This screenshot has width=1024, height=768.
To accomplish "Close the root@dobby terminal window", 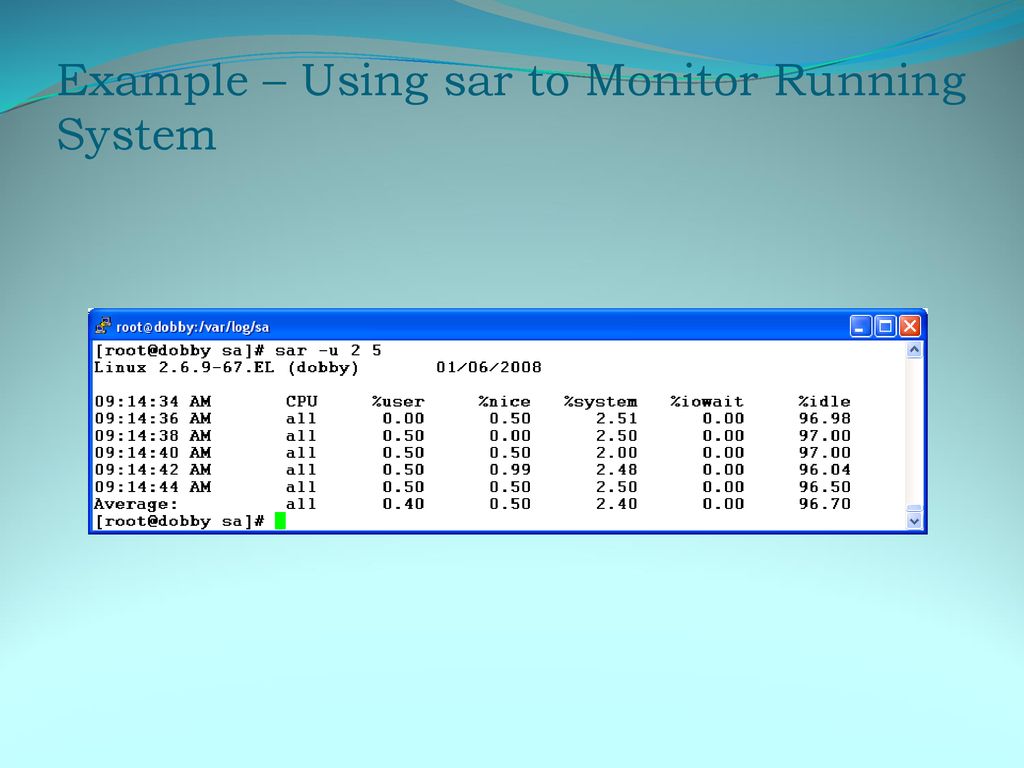I will [910, 326].
